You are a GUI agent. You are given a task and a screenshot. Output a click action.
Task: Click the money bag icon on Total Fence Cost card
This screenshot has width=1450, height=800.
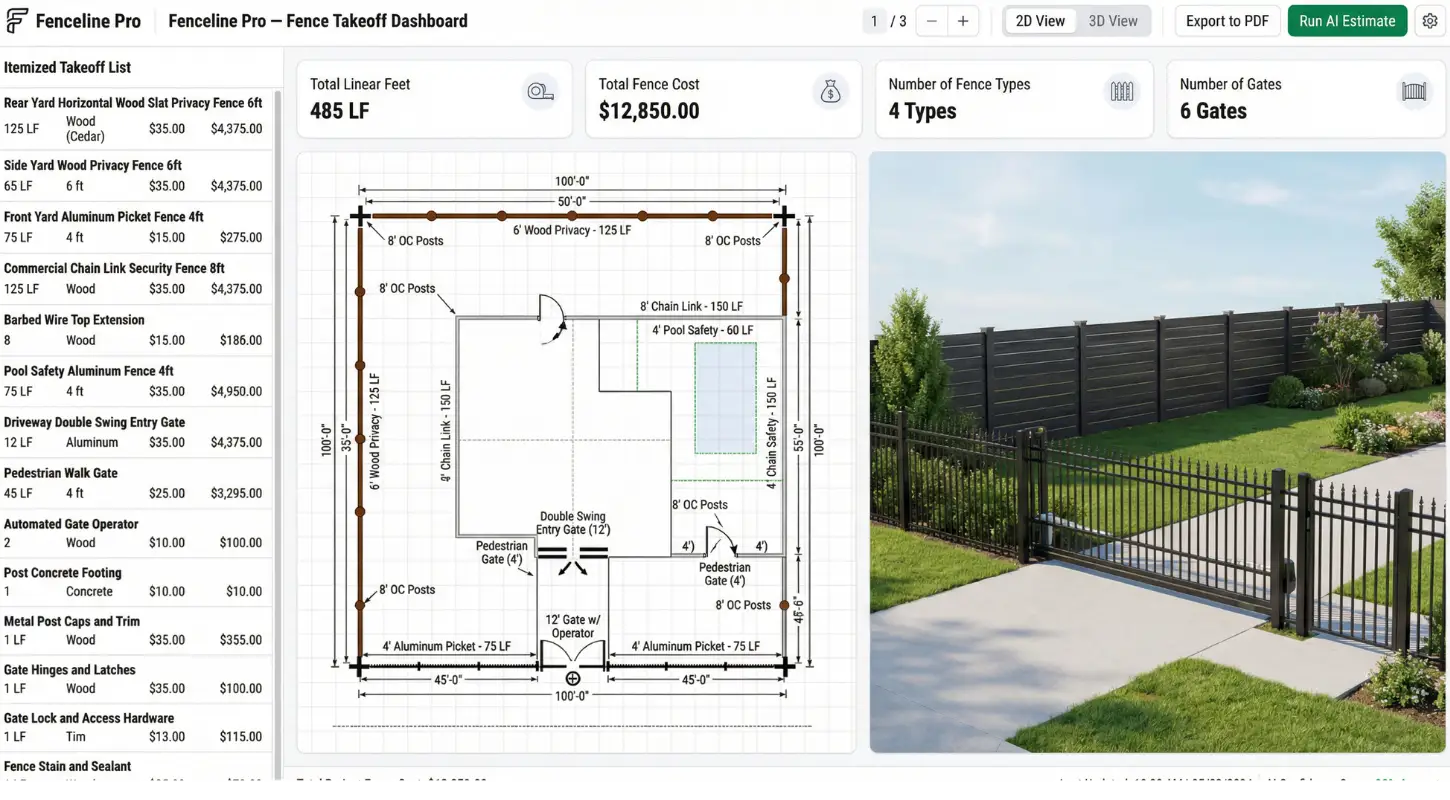pos(830,91)
